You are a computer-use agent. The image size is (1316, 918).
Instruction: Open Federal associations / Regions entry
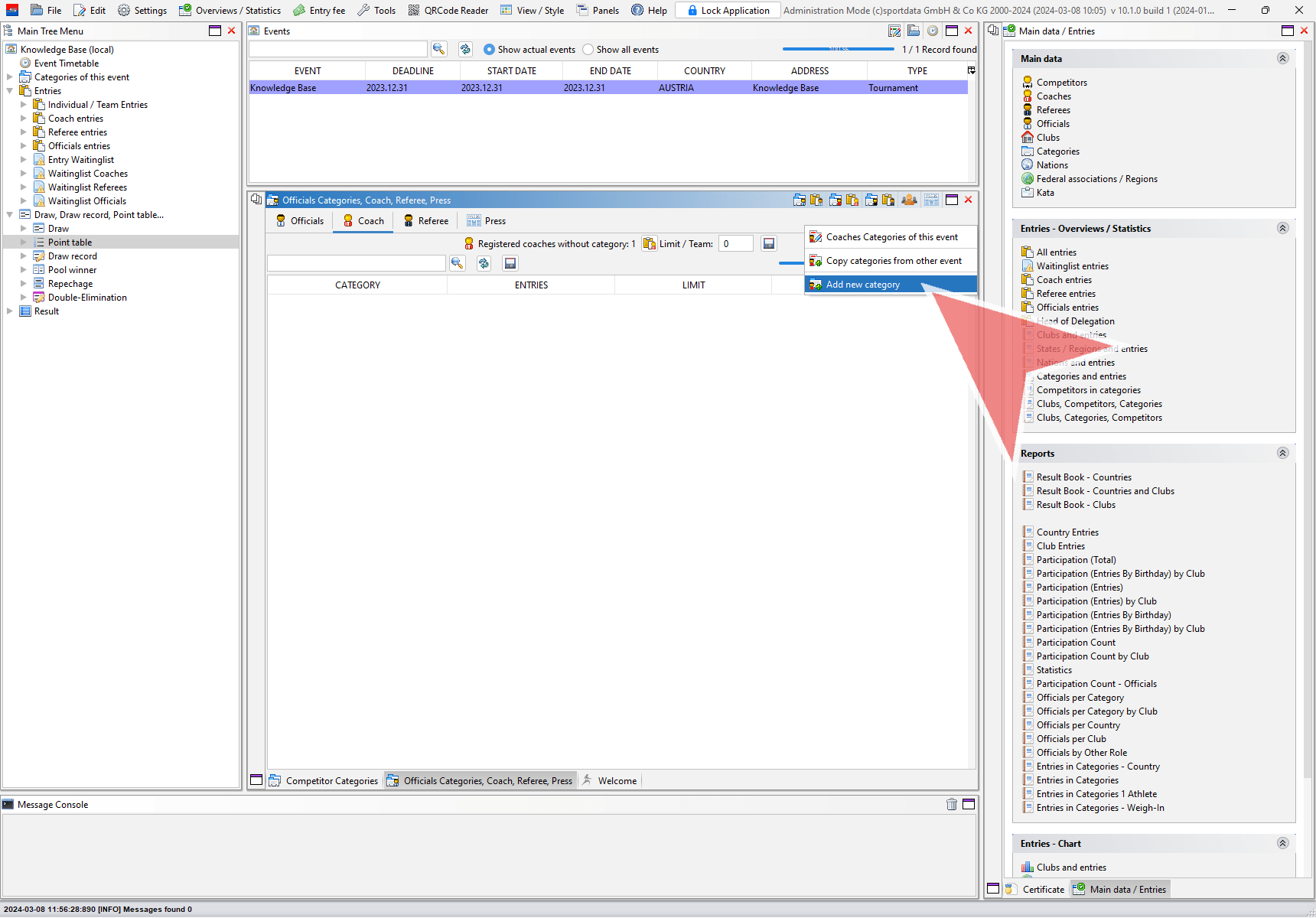click(1096, 179)
